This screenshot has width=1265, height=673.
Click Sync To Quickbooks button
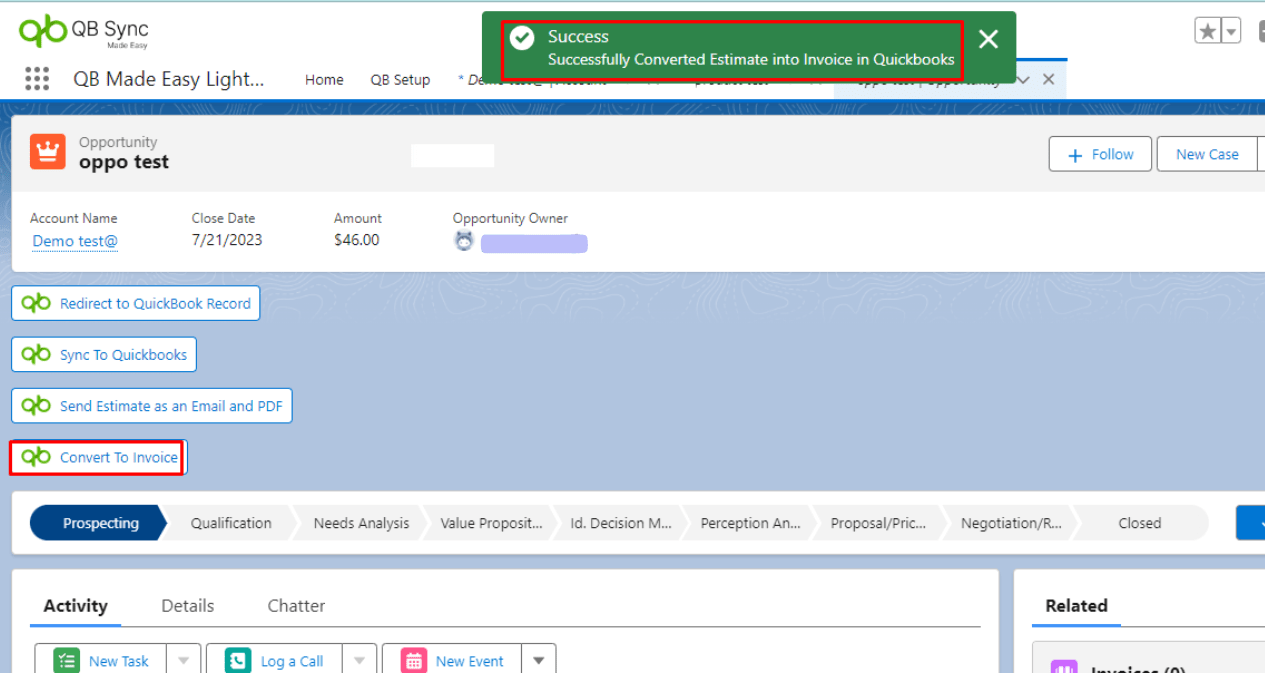[x=104, y=354]
